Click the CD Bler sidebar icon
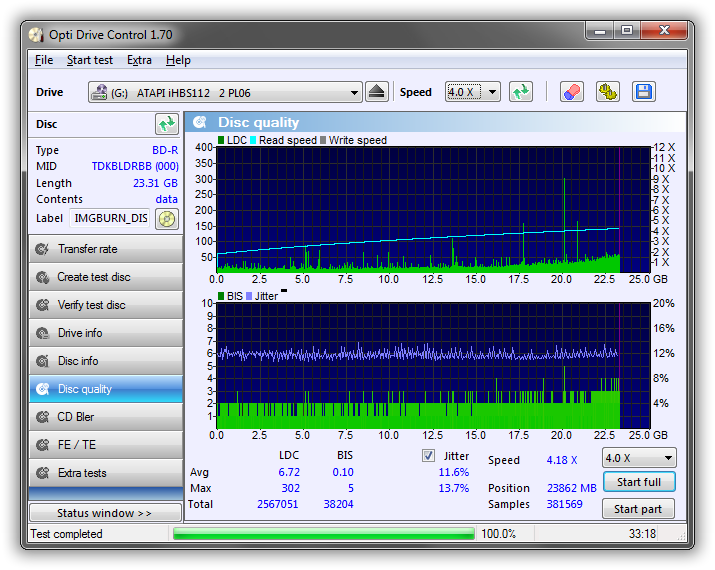This screenshot has width=715, height=570. tap(42, 417)
